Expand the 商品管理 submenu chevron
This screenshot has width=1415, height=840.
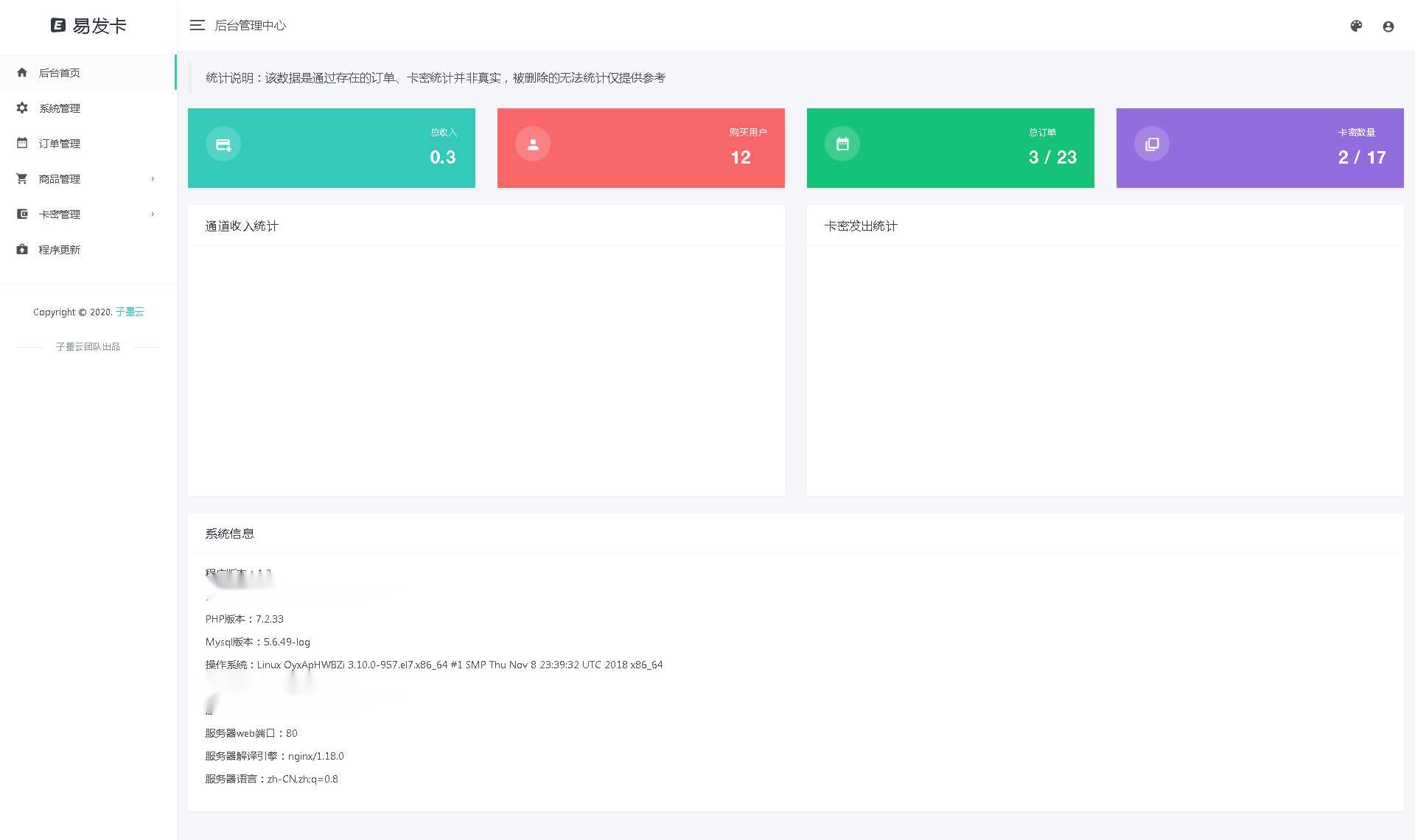[153, 179]
